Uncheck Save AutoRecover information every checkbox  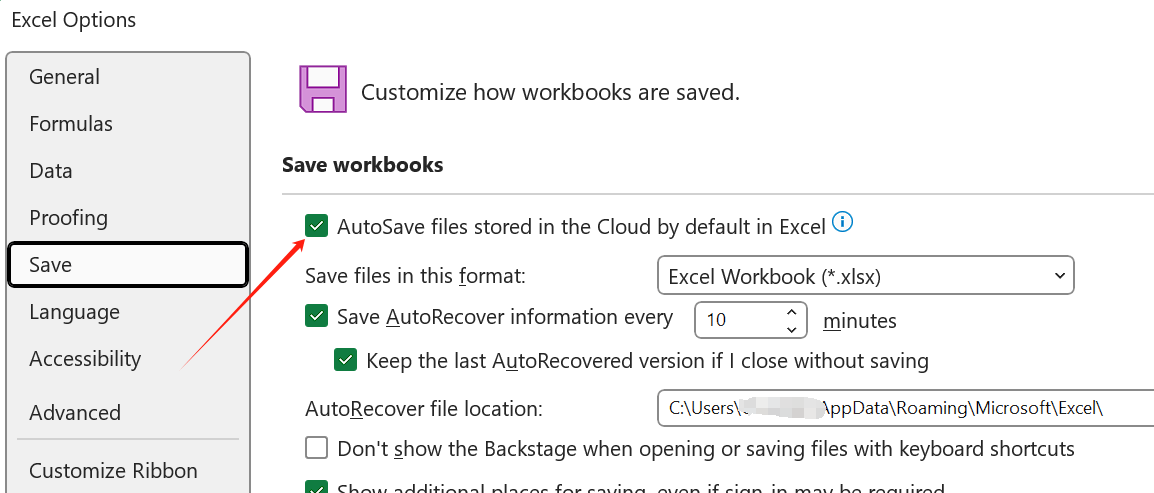[x=316, y=316]
